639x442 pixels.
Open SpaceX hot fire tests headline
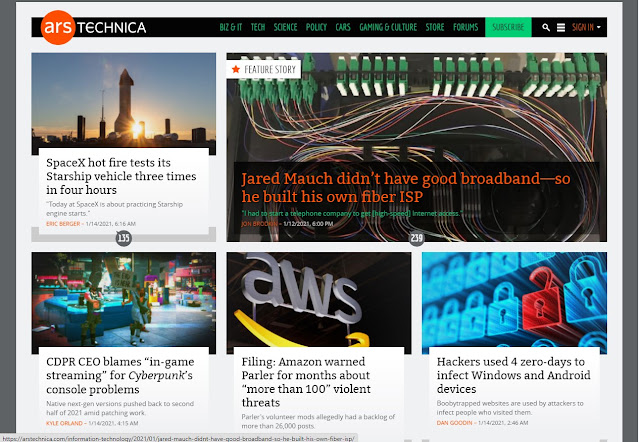[121, 176]
